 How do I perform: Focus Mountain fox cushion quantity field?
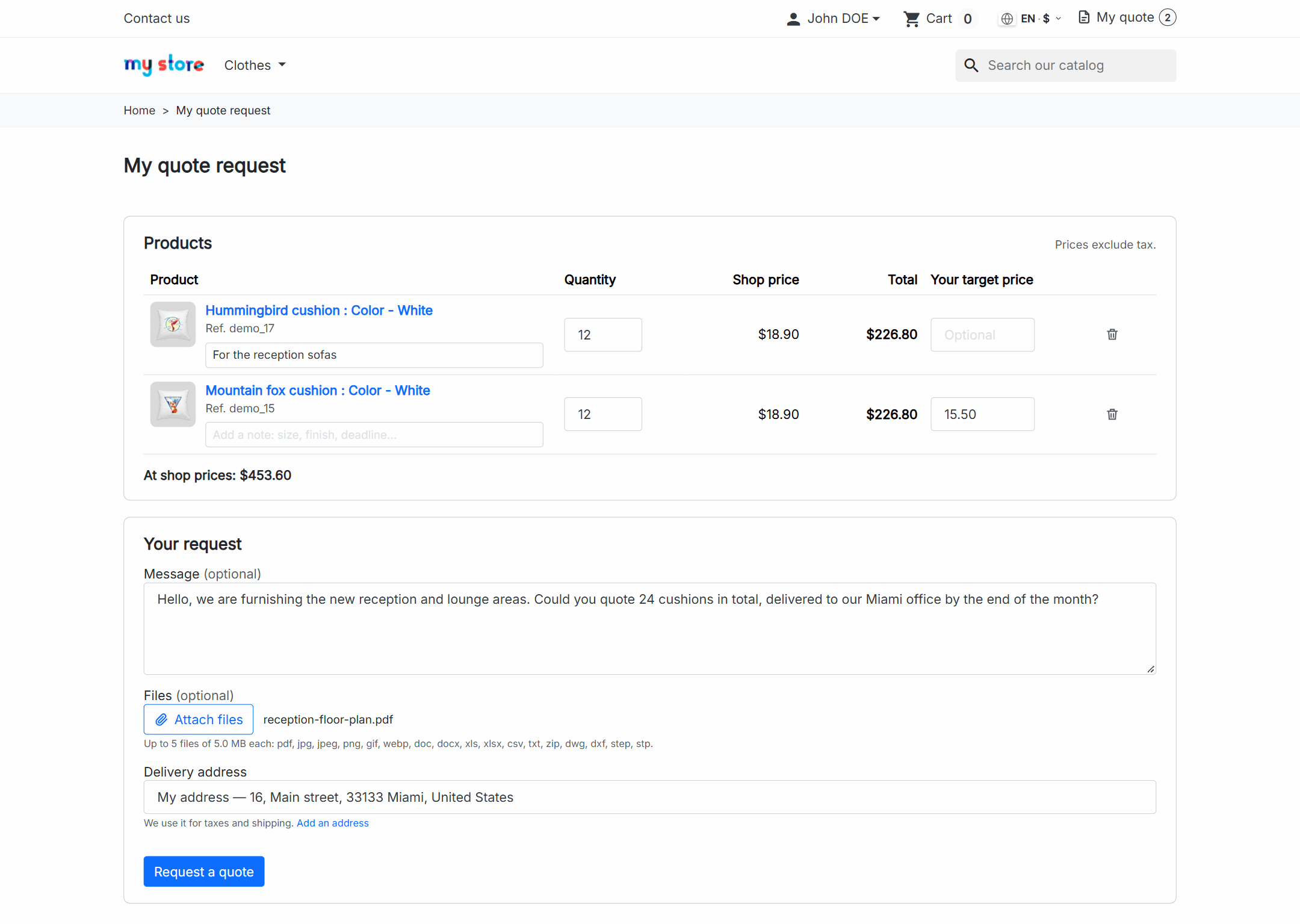click(603, 414)
